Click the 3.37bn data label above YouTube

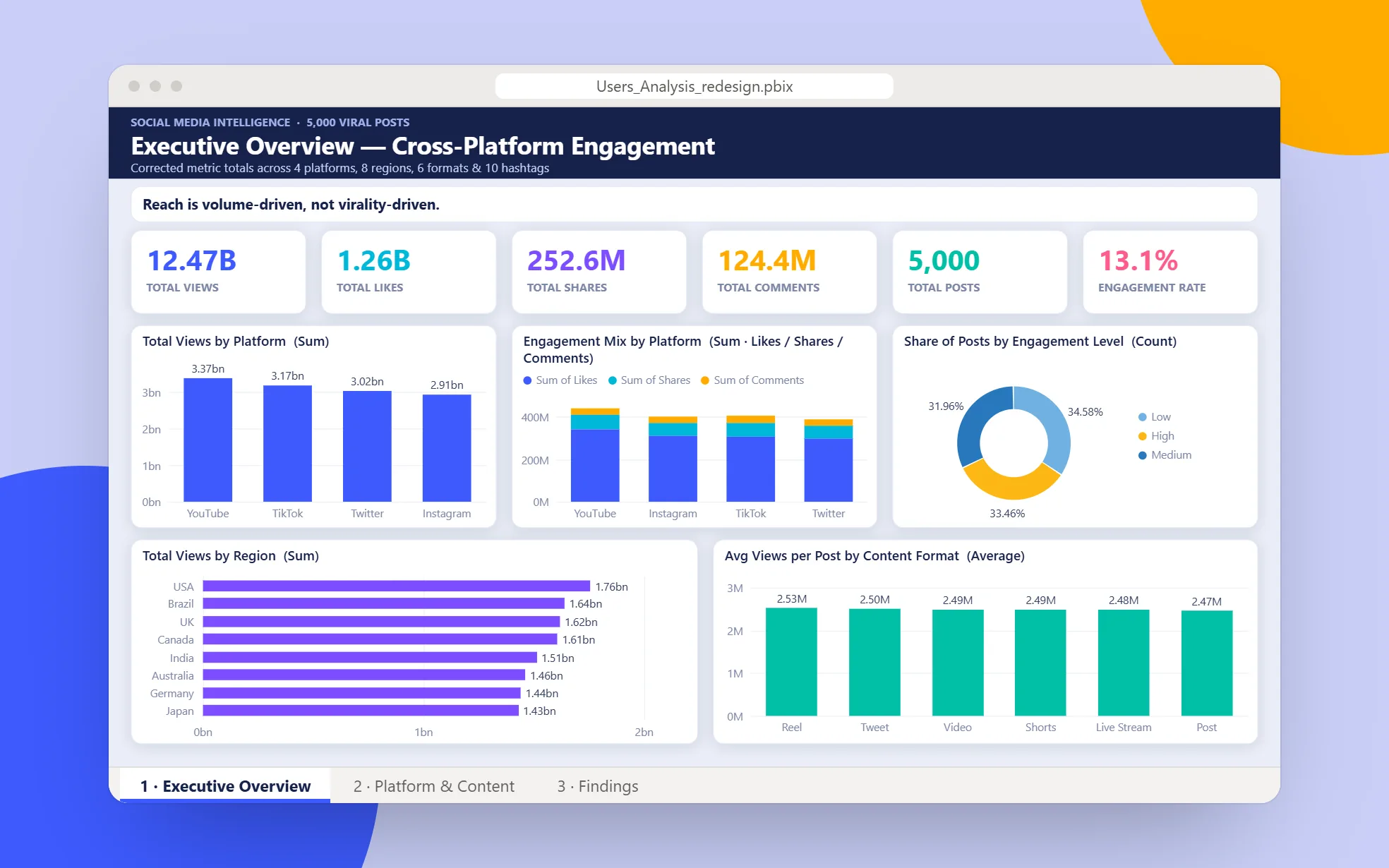208,369
